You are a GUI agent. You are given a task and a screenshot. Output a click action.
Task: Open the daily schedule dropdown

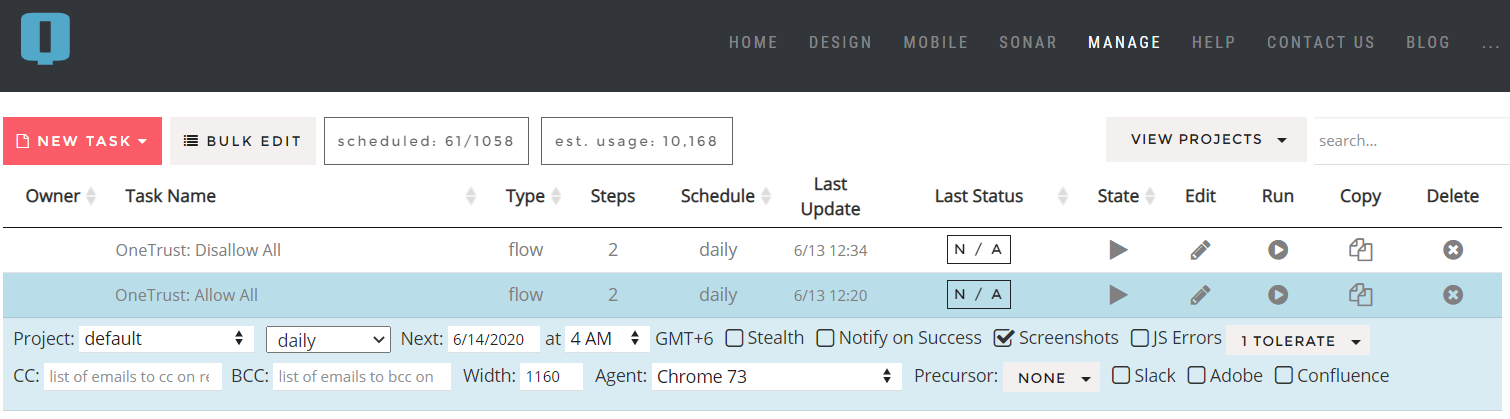tap(328, 340)
